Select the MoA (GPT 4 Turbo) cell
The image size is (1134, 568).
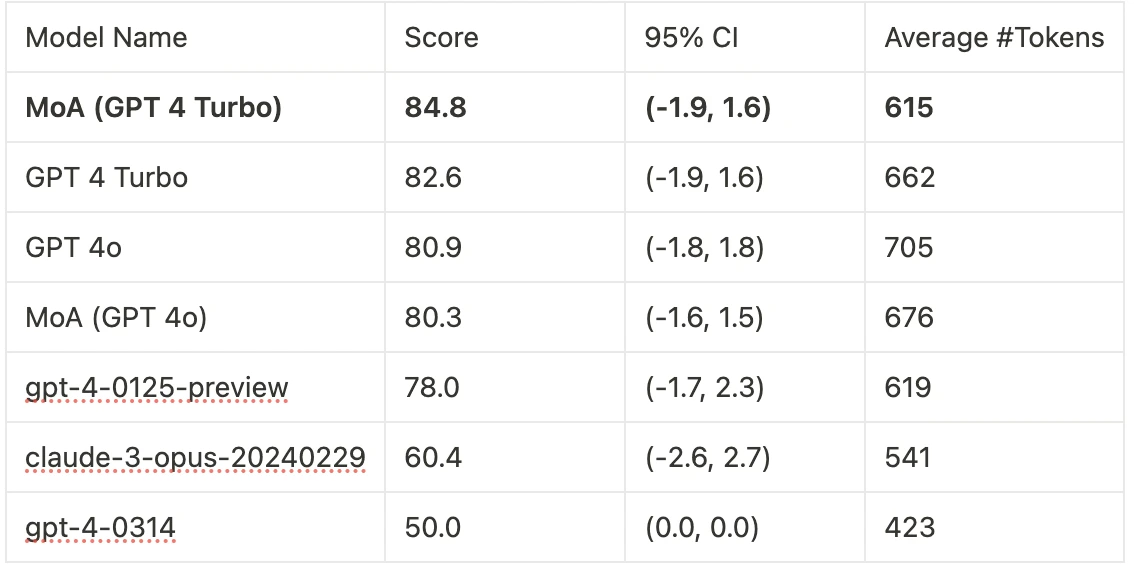click(154, 108)
